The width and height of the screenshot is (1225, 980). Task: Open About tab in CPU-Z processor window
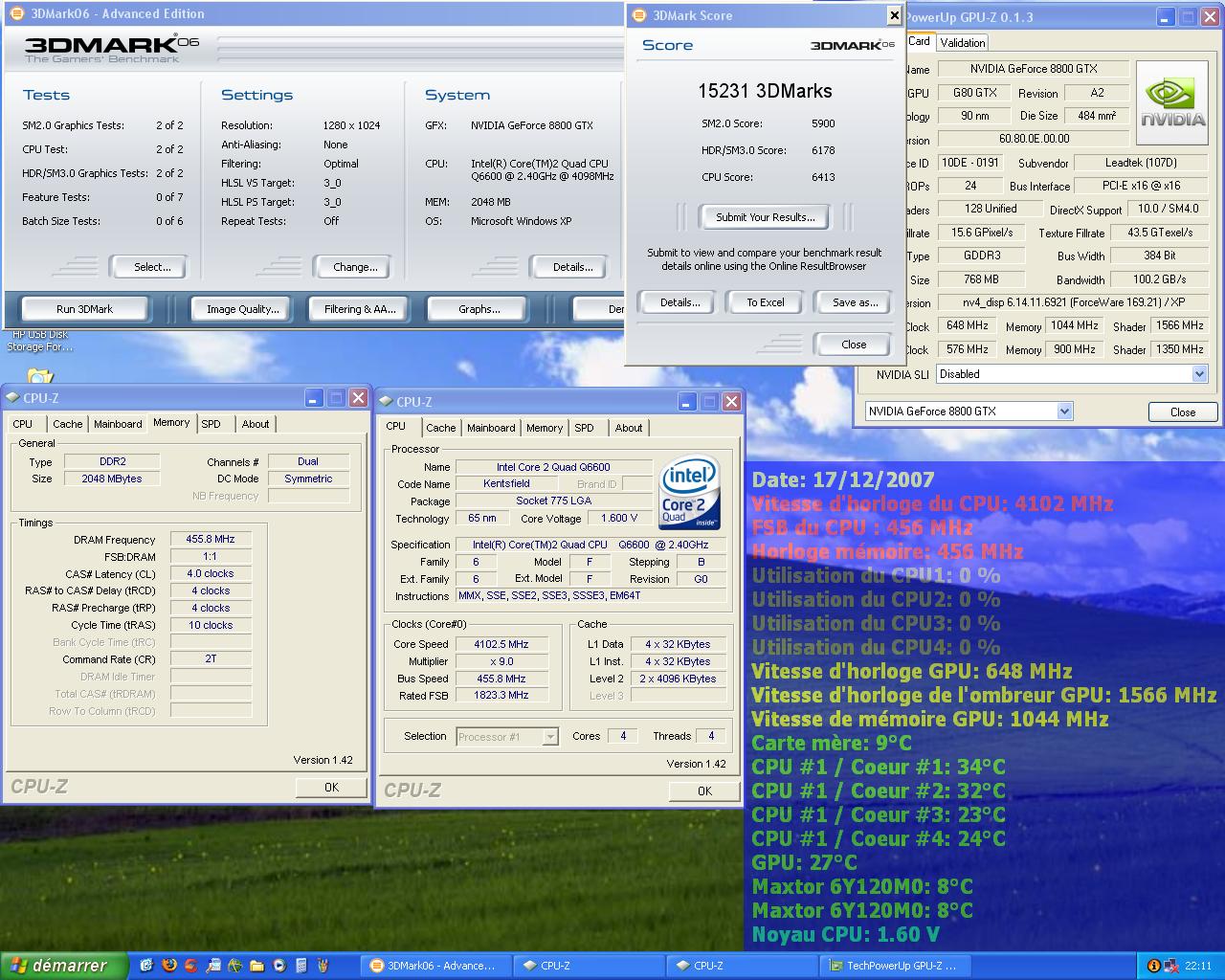tap(629, 428)
